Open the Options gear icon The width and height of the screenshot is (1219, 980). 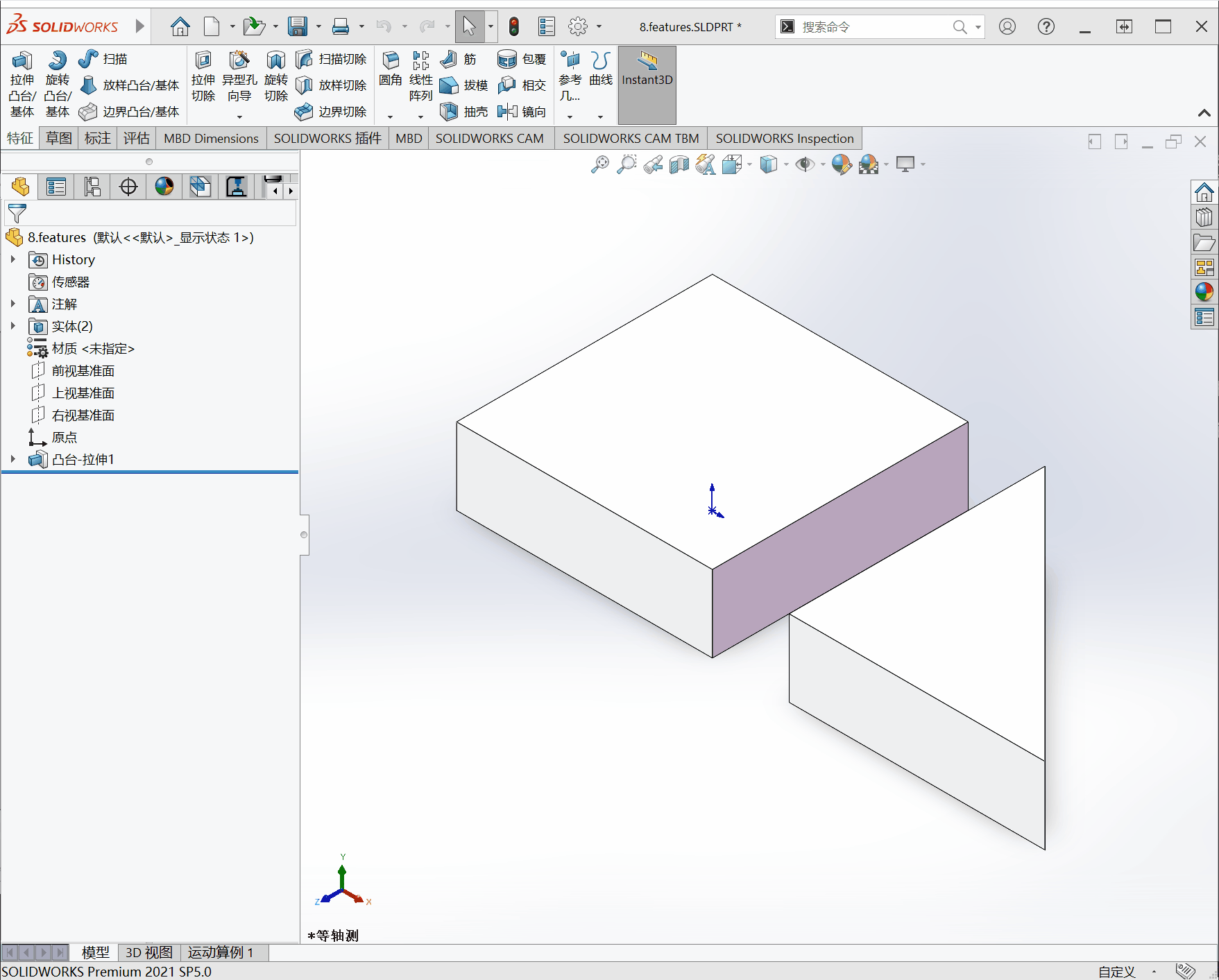[578, 26]
